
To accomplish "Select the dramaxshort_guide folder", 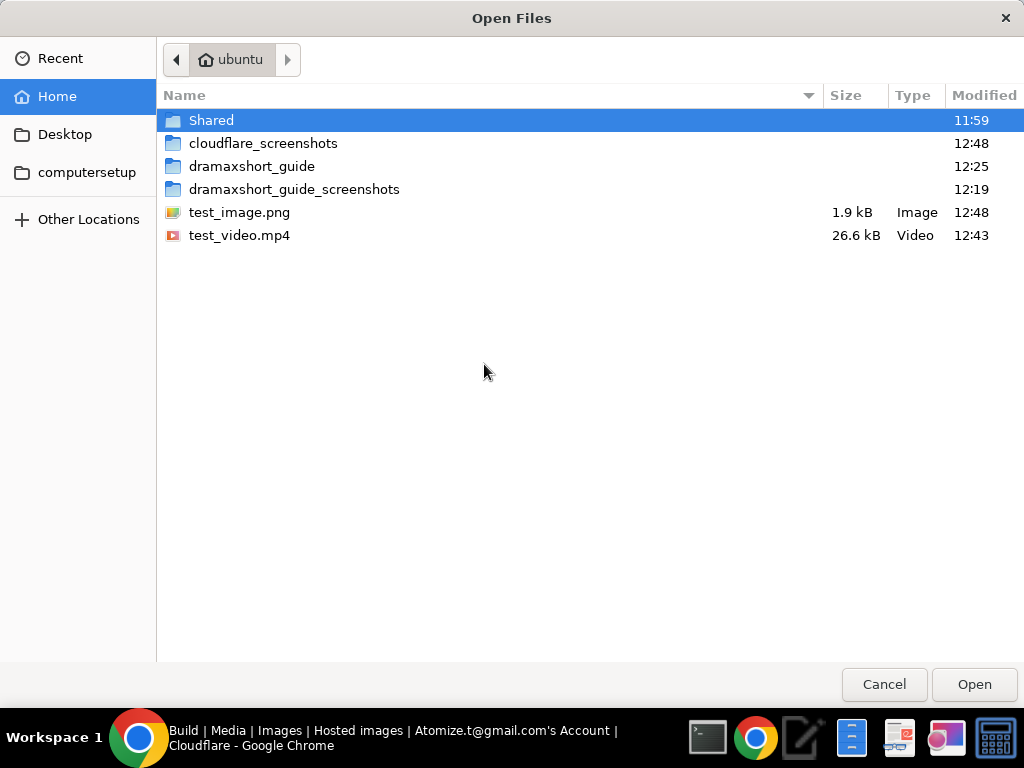I will coord(252,166).
